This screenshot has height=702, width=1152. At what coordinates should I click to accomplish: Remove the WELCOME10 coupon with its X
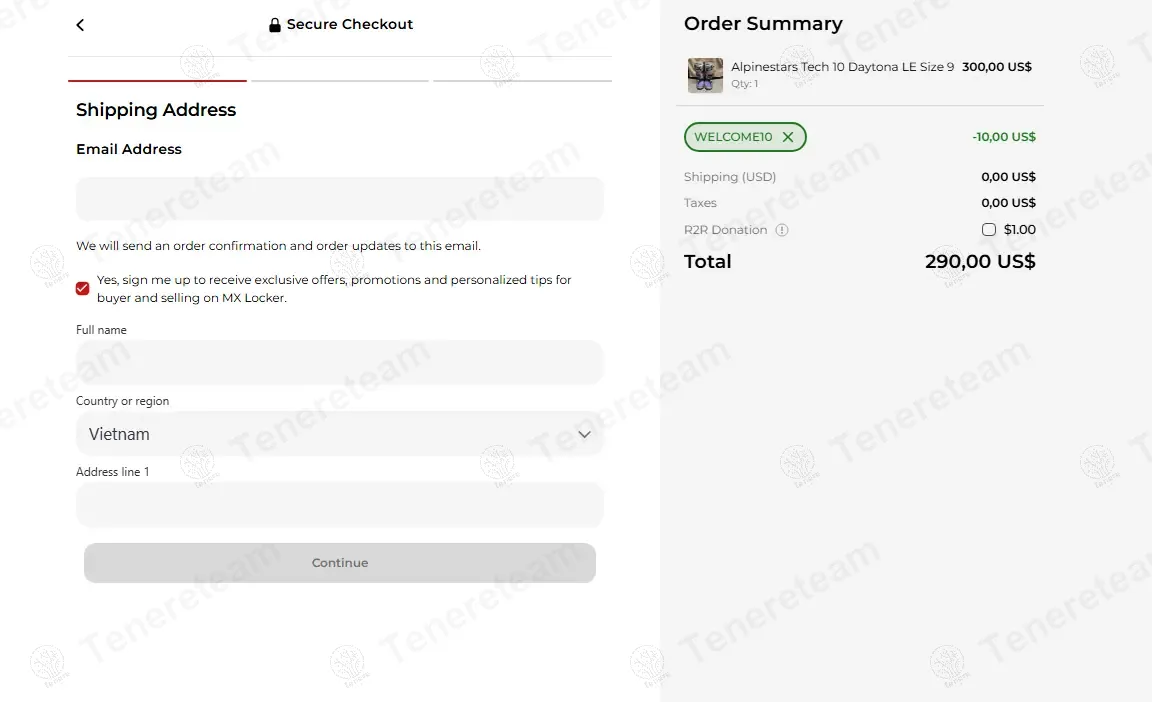point(788,137)
